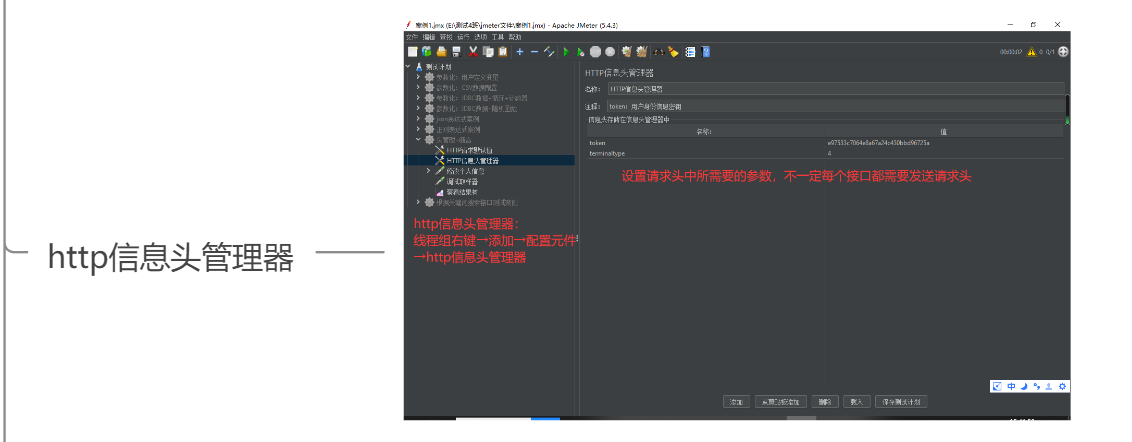The image size is (1132, 442).
Task: Click the Copy icon in the toolbar
Action: coord(488,52)
